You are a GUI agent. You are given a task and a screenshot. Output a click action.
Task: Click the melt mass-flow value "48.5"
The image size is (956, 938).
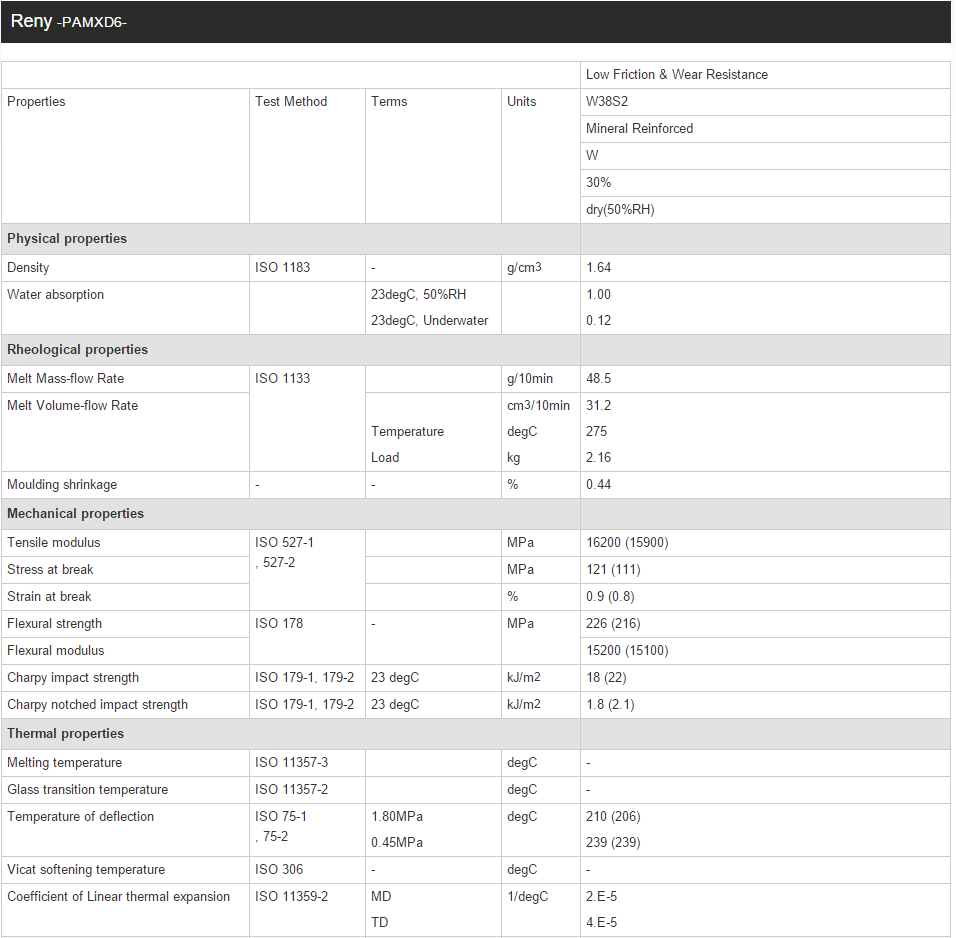598,378
